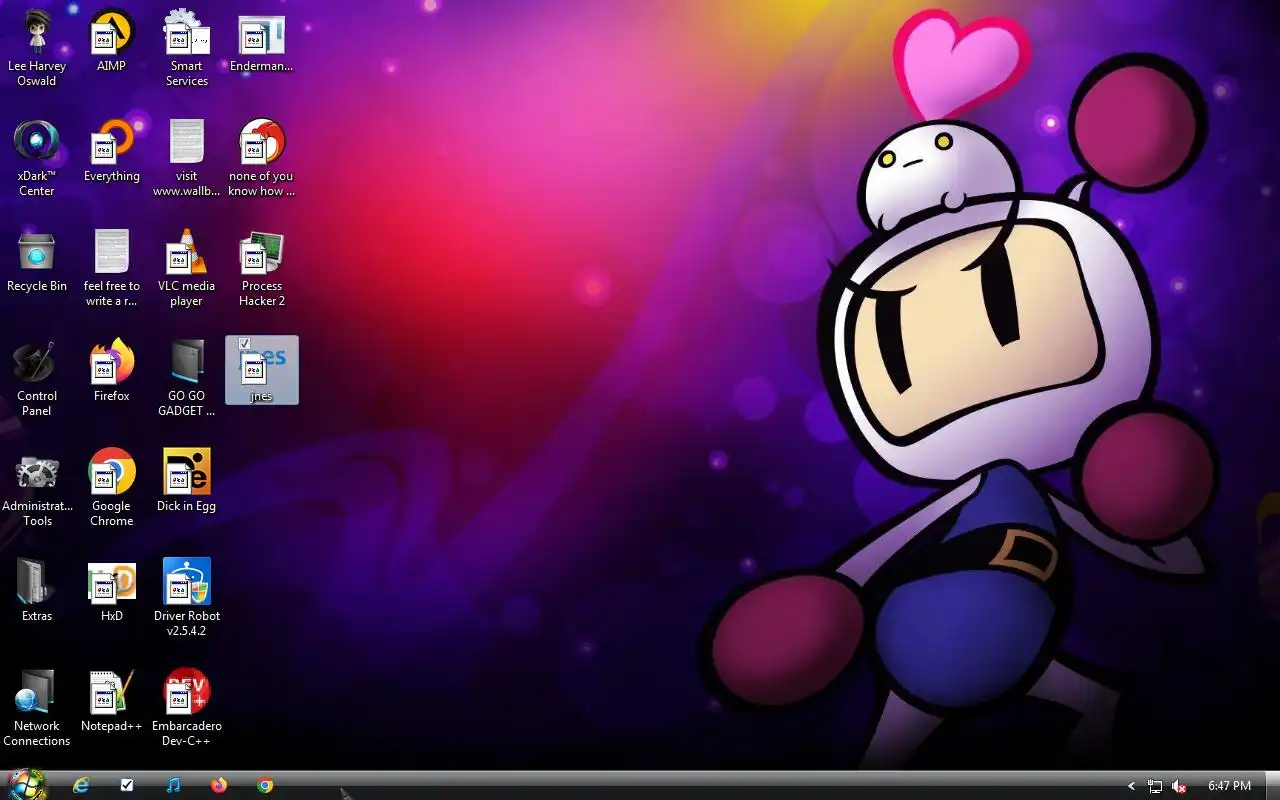Click the checkbox icon in the taskbar
1280x800 pixels.
point(127,785)
